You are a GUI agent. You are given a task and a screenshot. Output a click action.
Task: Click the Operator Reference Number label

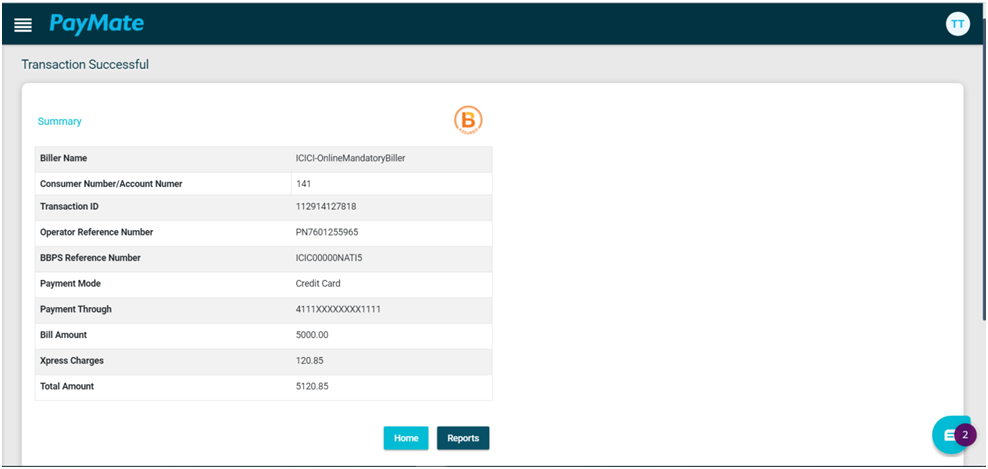tap(96, 232)
